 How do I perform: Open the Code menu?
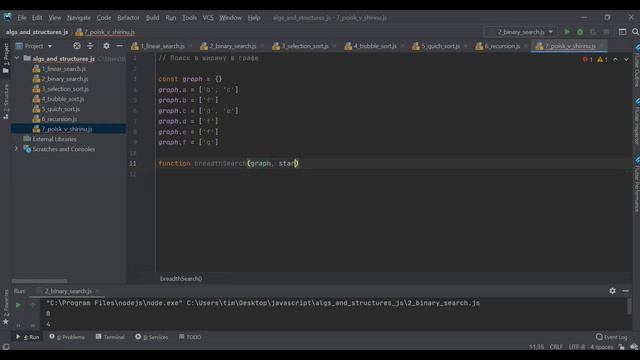pos(104,18)
